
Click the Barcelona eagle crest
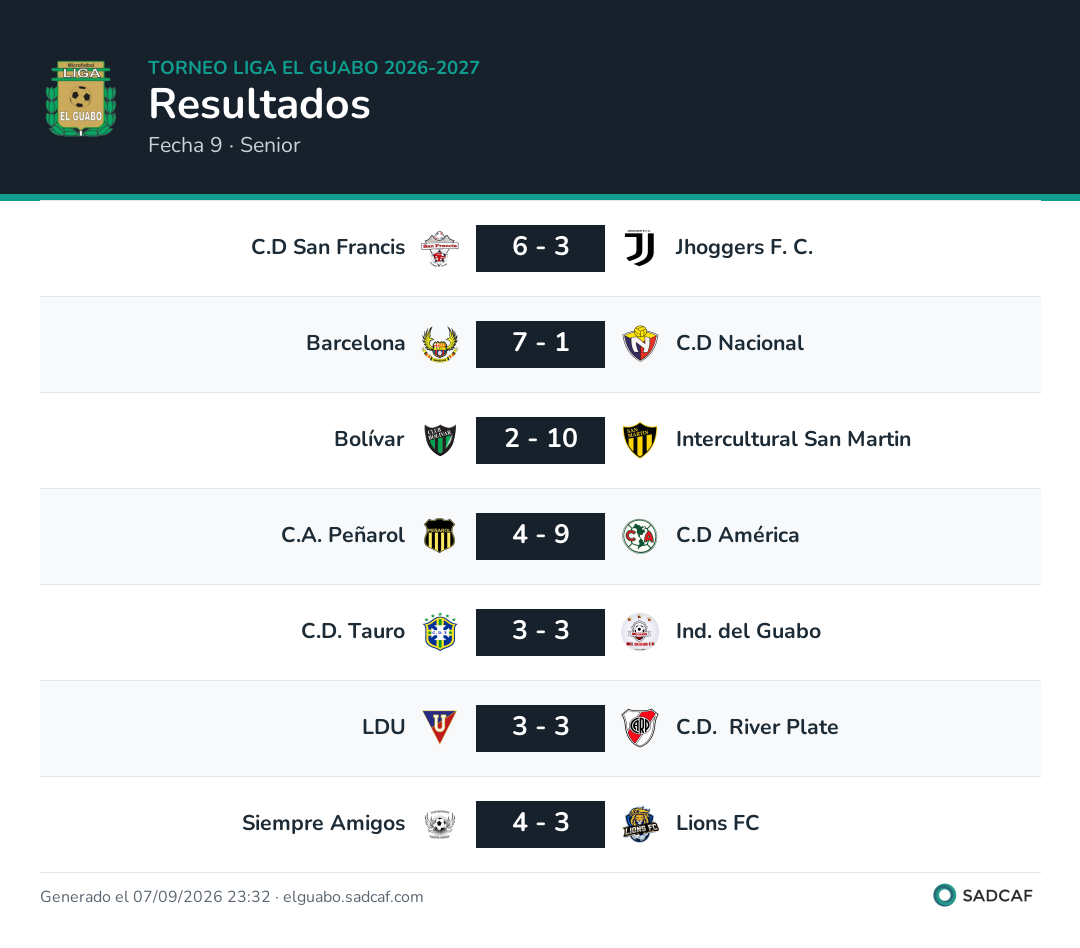[x=439, y=344]
